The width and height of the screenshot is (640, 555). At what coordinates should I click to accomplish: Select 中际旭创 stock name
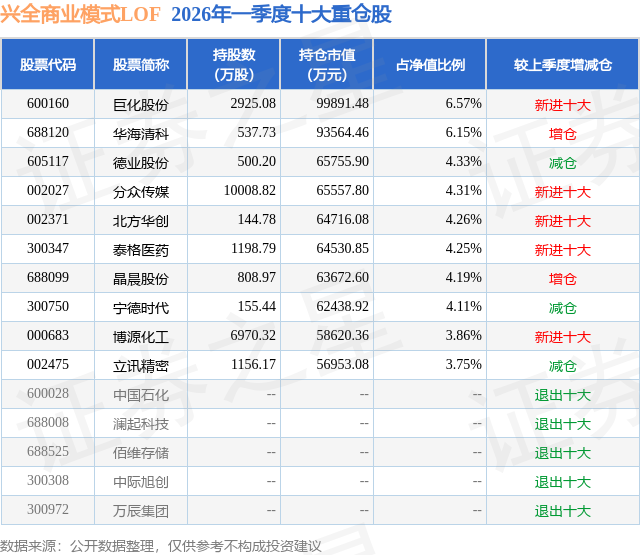click(141, 482)
